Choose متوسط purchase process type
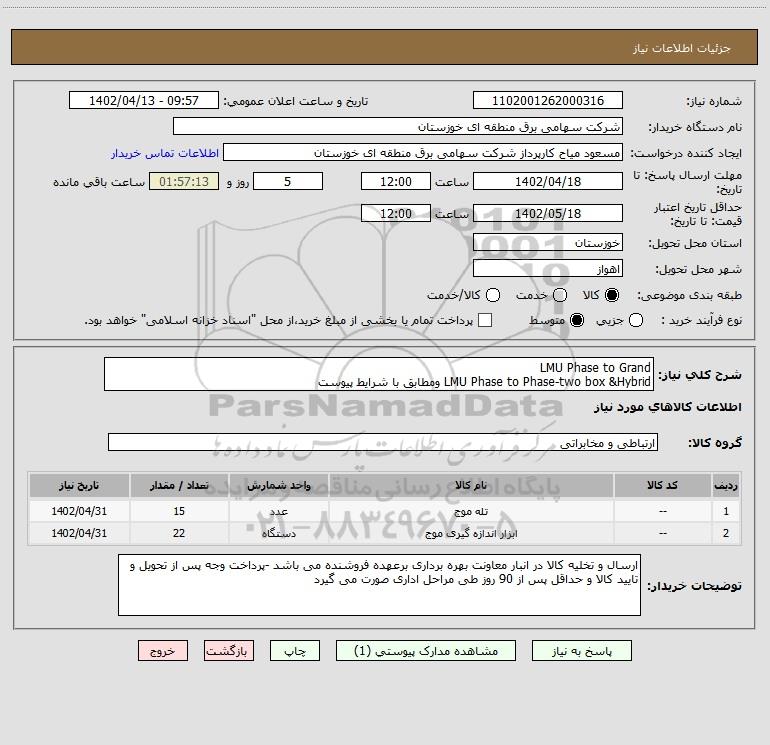 (577, 320)
